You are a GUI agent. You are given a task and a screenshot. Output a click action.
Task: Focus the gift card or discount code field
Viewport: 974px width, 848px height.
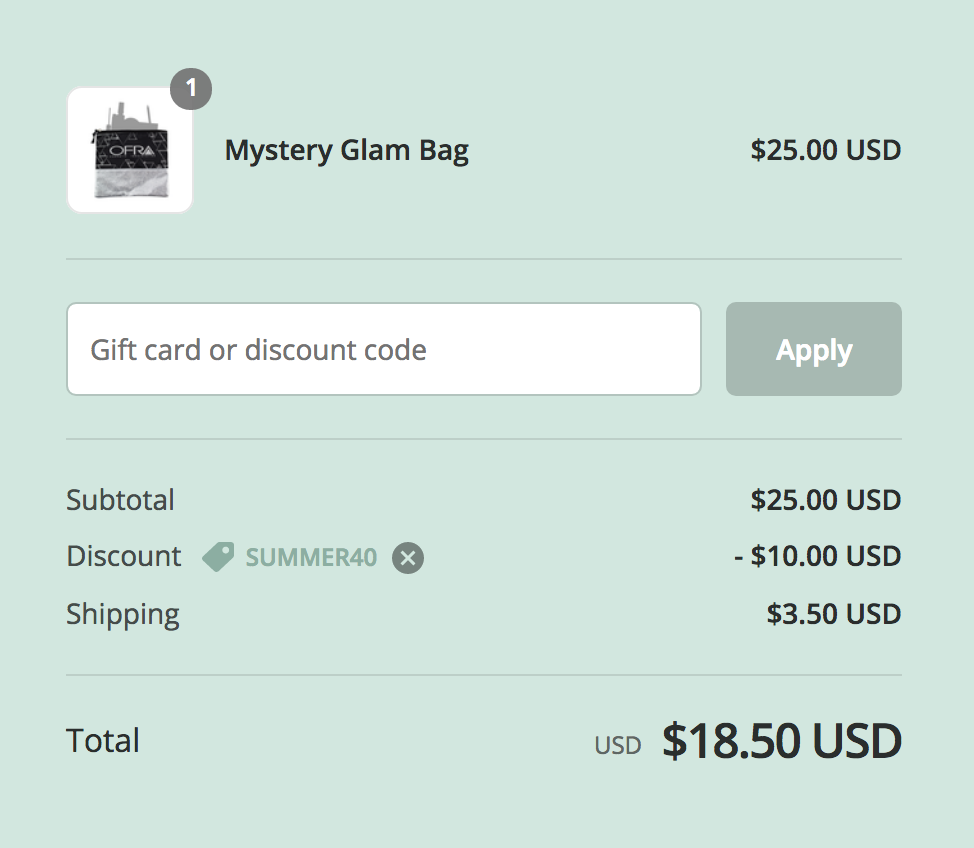[x=384, y=349]
